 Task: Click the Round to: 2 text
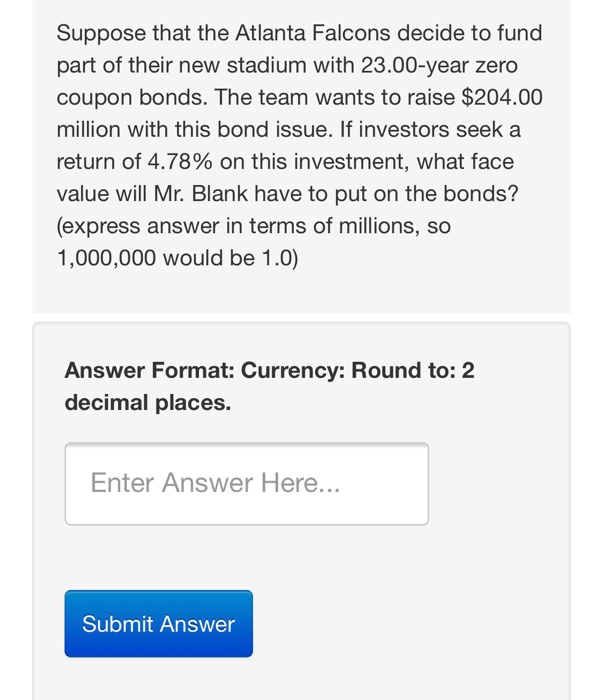click(413, 371)
